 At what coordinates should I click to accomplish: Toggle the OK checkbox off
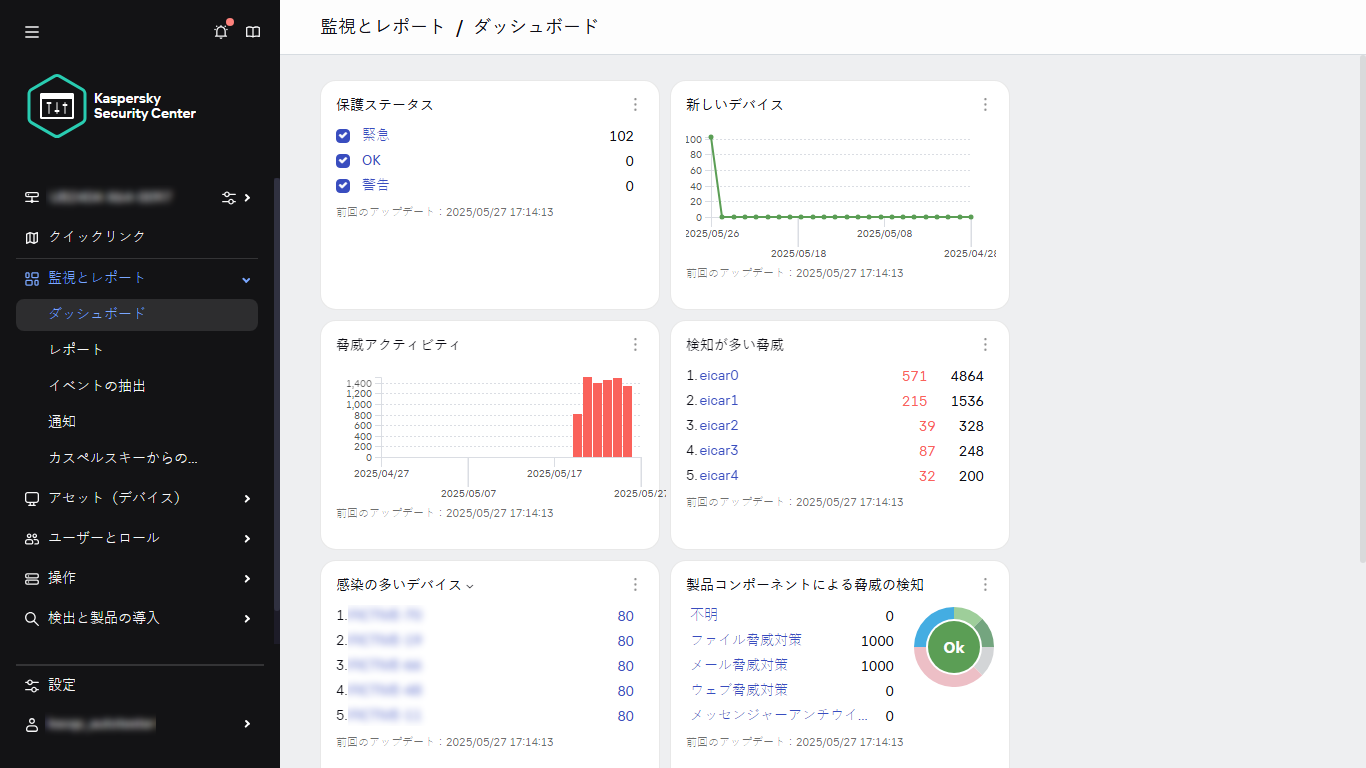(343, 160)
